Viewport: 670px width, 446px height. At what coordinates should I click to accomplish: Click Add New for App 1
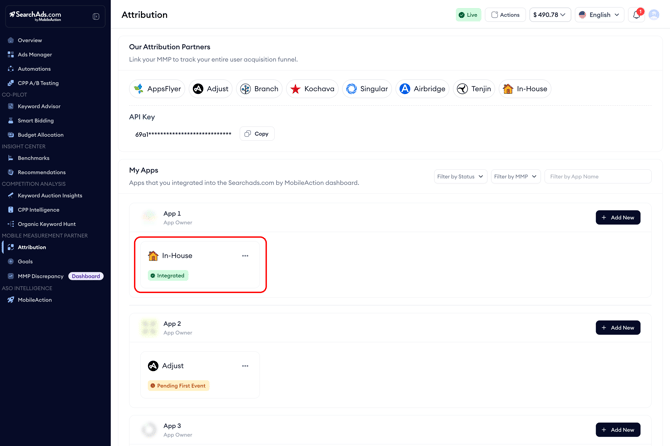(618, 217)
